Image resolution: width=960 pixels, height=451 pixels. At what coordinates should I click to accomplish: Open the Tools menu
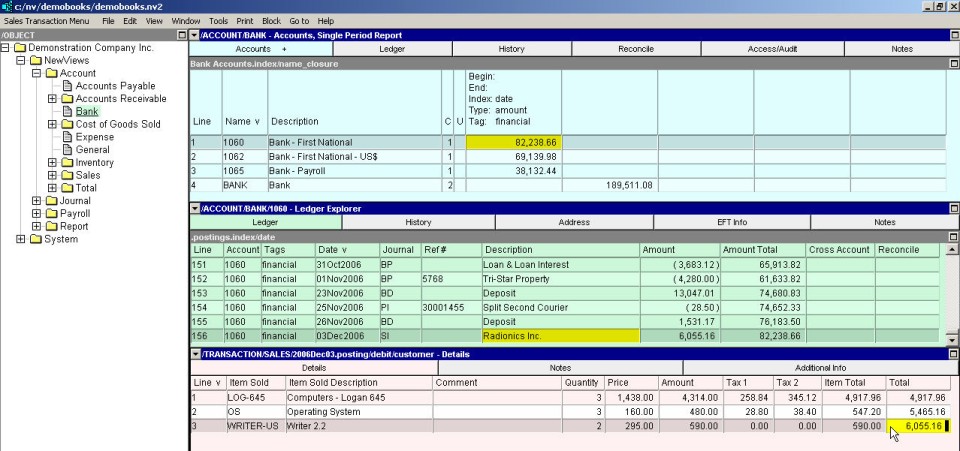[218, 21]
